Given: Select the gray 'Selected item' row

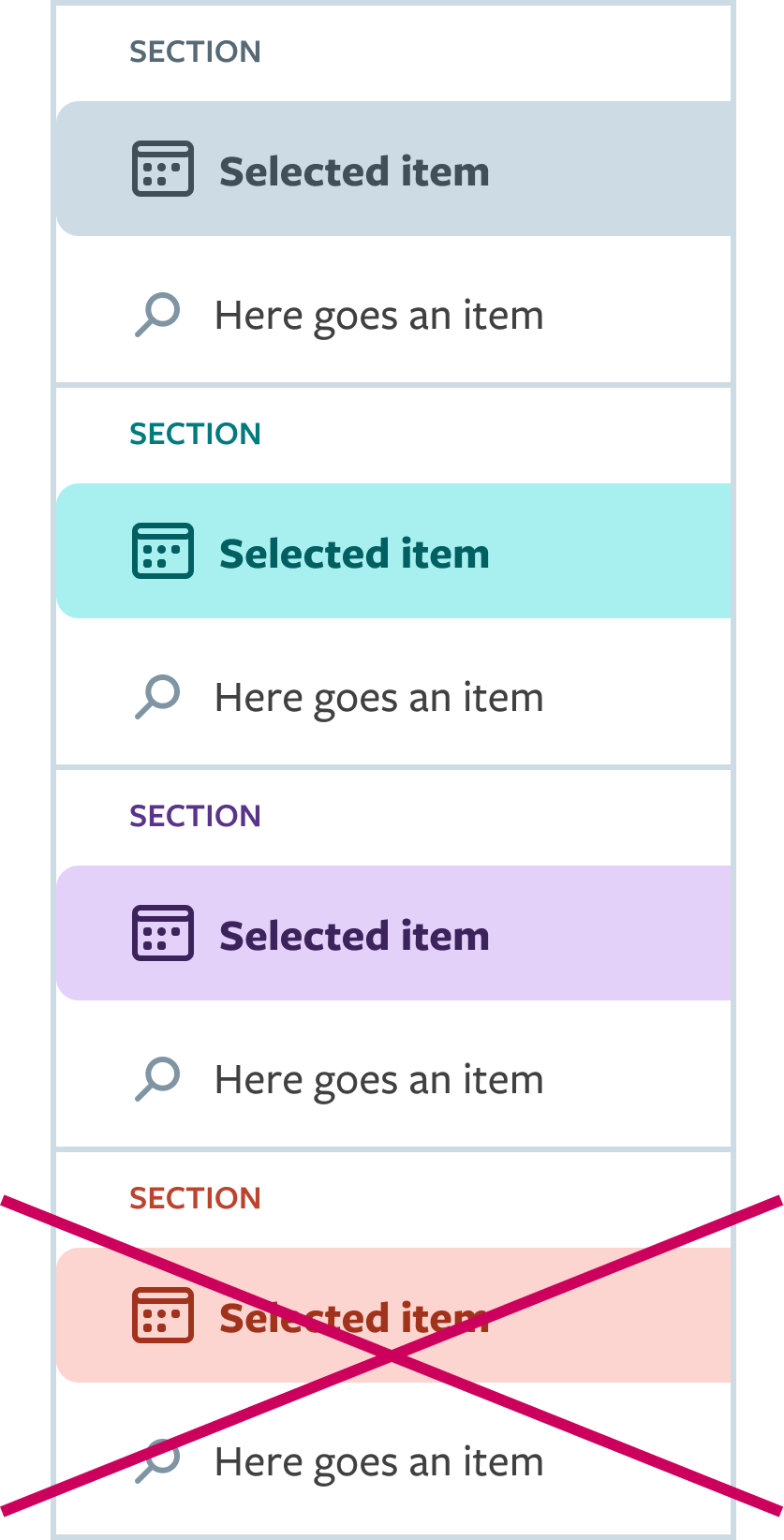Looking at the screenshot, I should click(393, 169).
